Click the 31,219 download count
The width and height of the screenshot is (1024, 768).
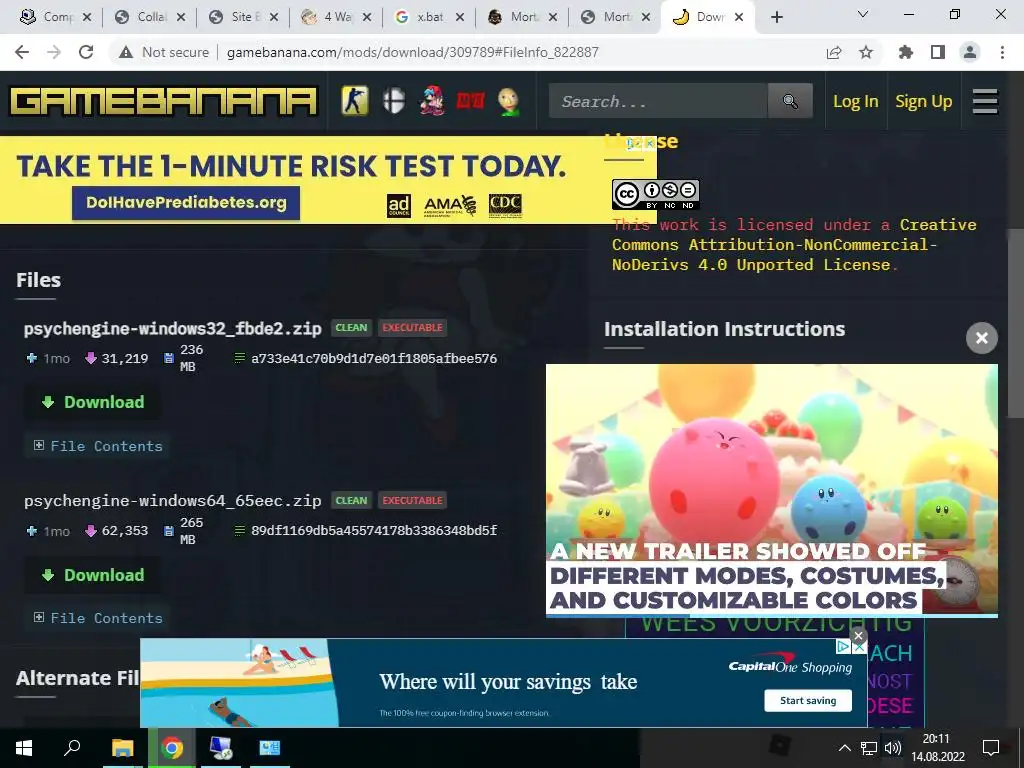pos(125,359)
